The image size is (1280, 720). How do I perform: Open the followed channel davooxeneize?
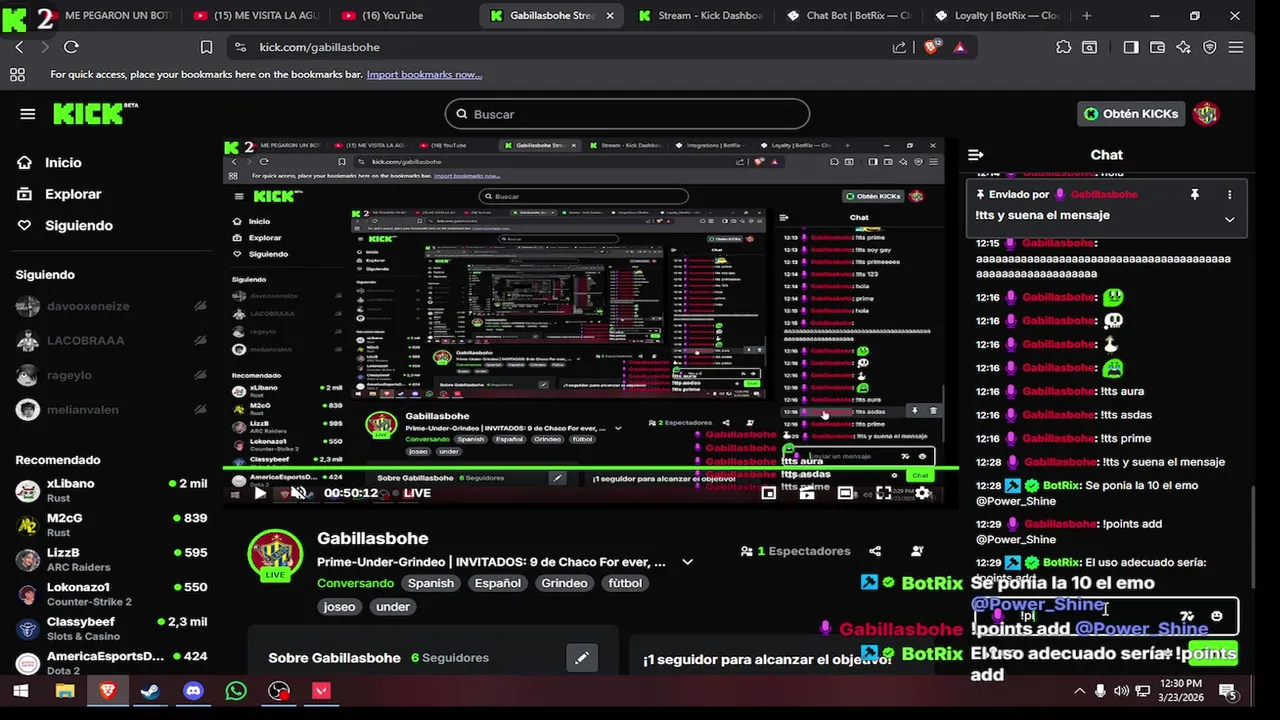[x=110, y=306]
